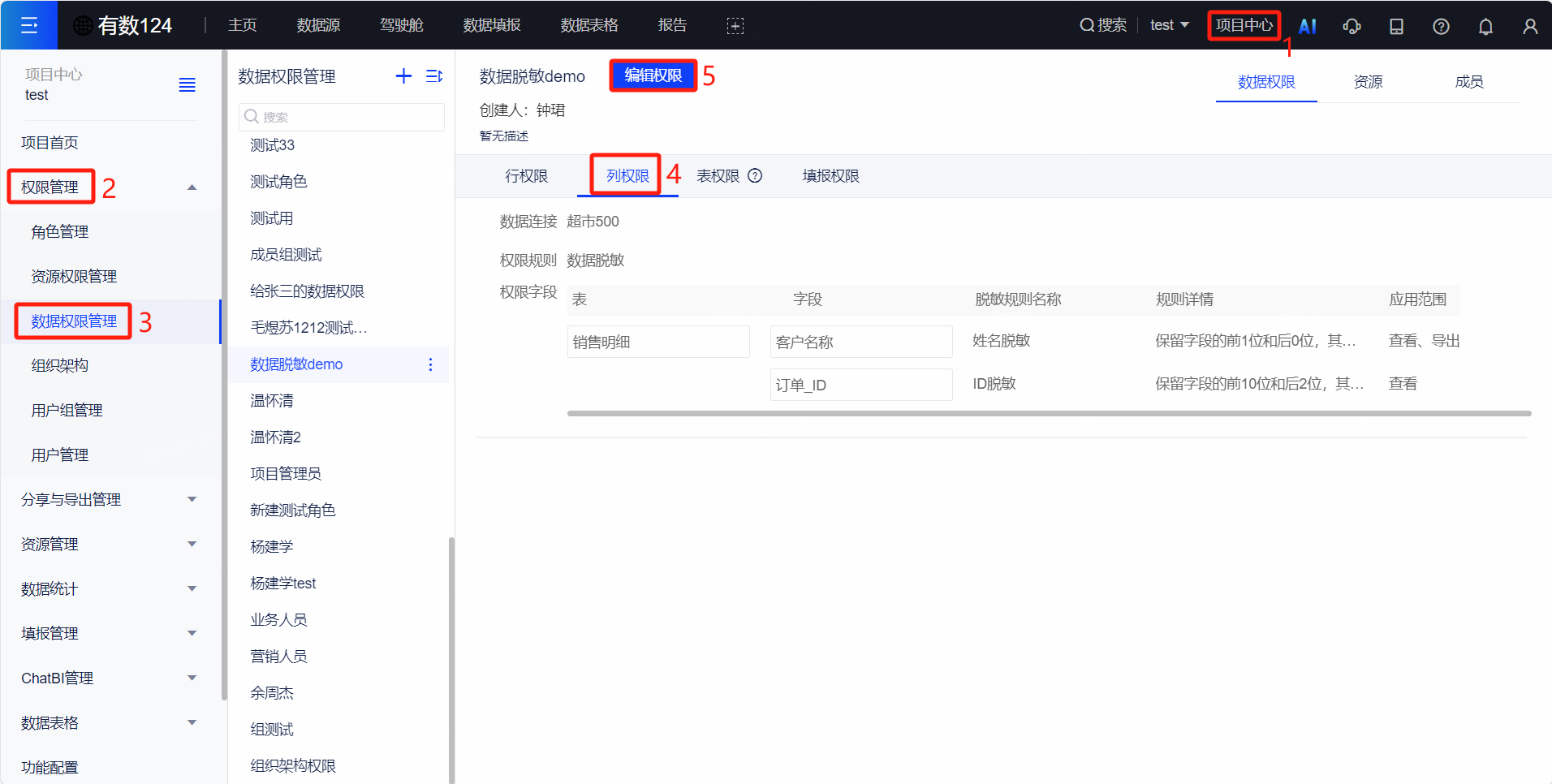Click the 编辑权限 button

click(x=653, y=75)
